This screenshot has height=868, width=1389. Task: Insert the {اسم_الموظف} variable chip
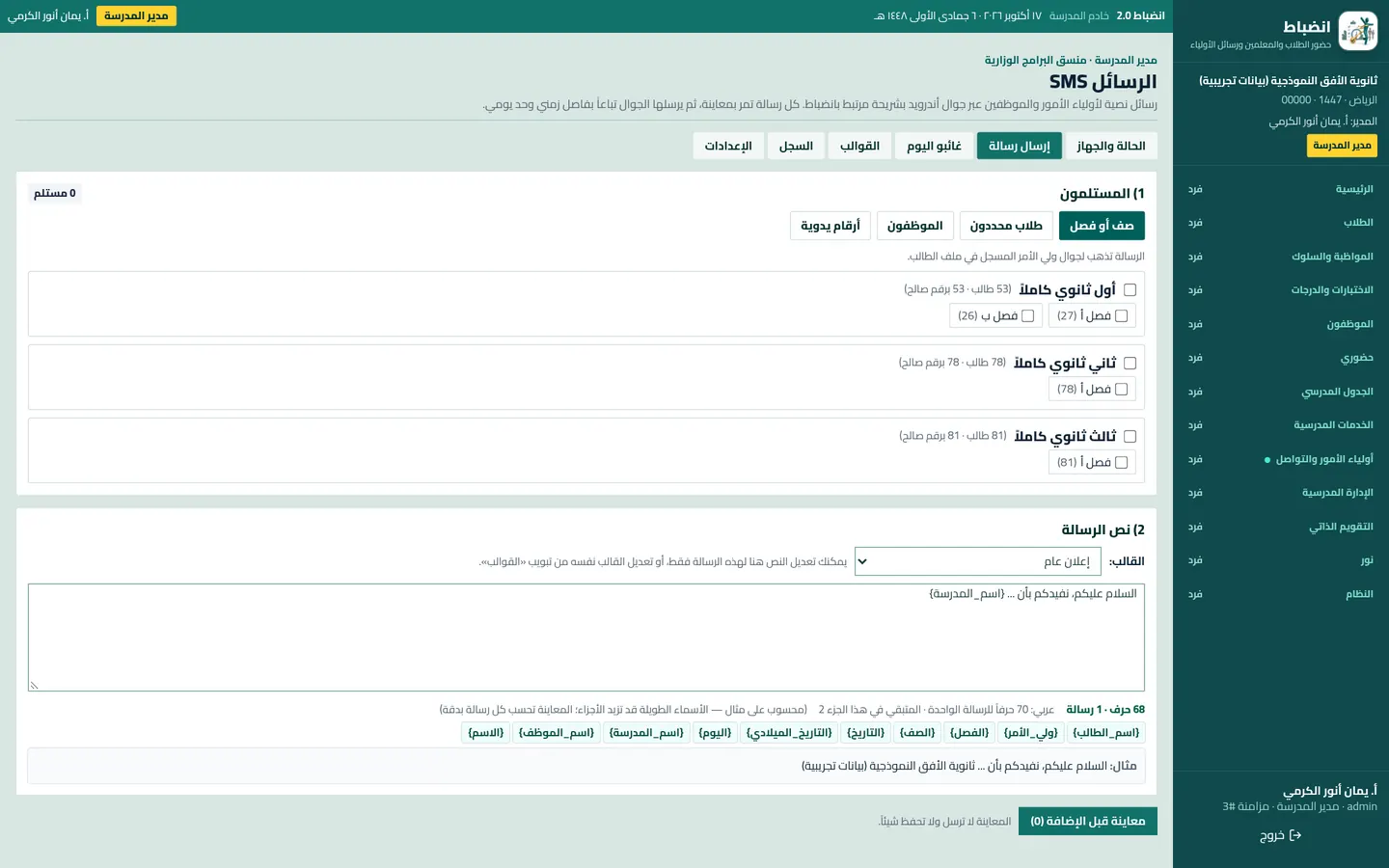pos(557,733)
